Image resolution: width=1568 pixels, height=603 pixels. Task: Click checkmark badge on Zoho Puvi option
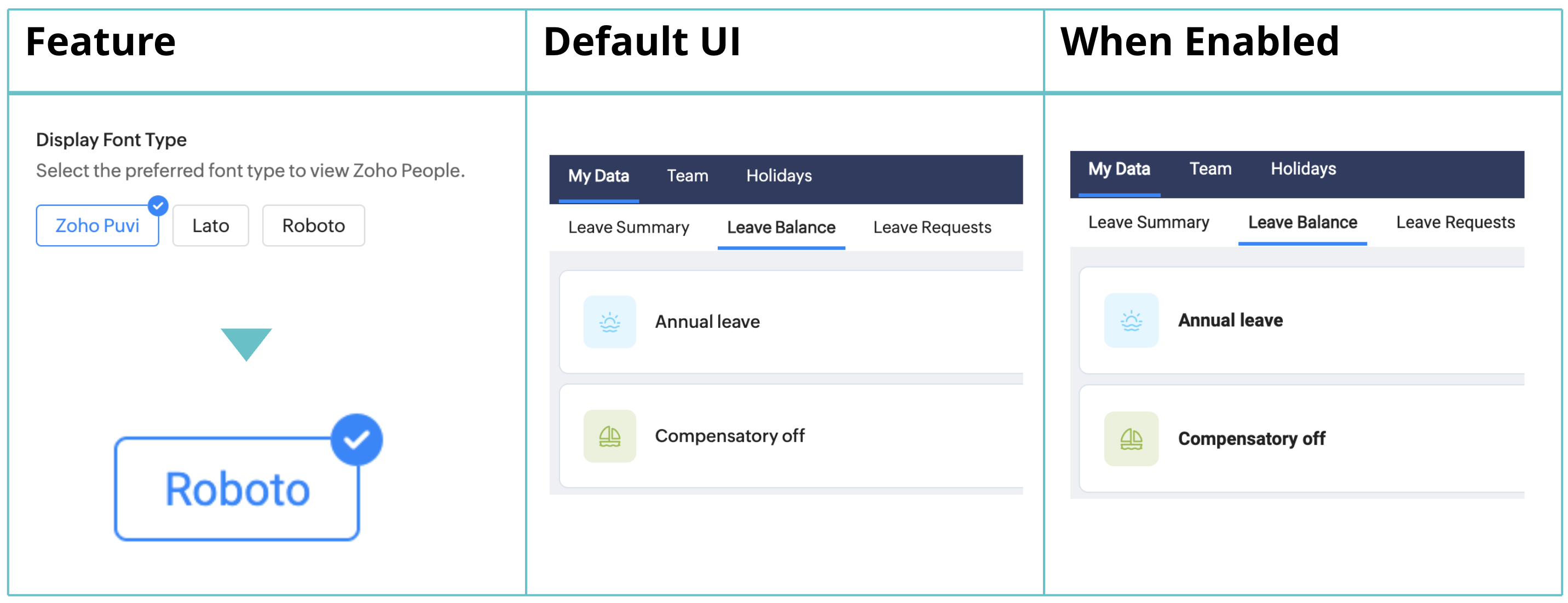pyautogui.click(x=158, y=206)
